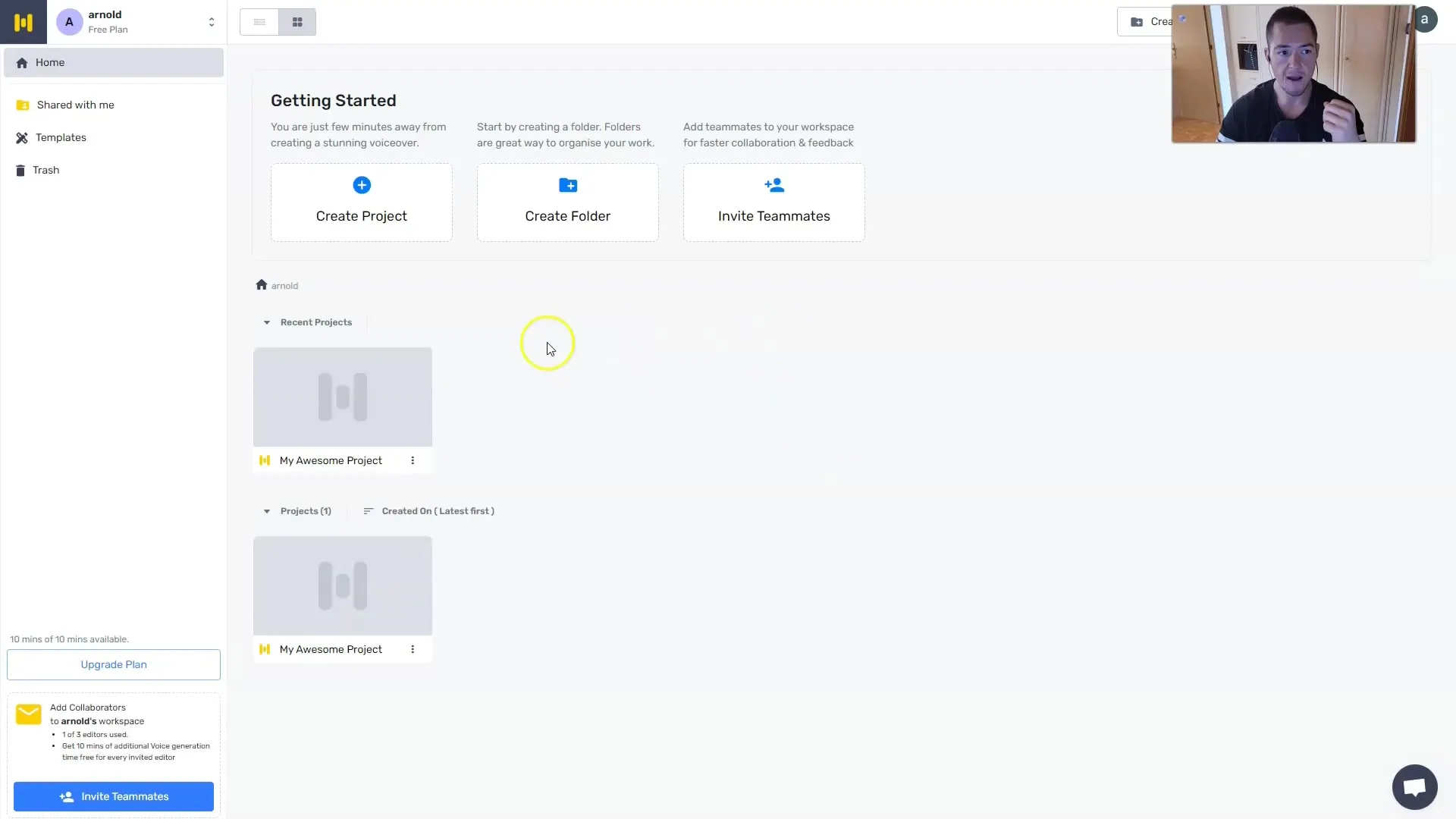The image size is (1456, 819).
Task: Collapse the Projects (1) section
Action: [x=267, y=512]
